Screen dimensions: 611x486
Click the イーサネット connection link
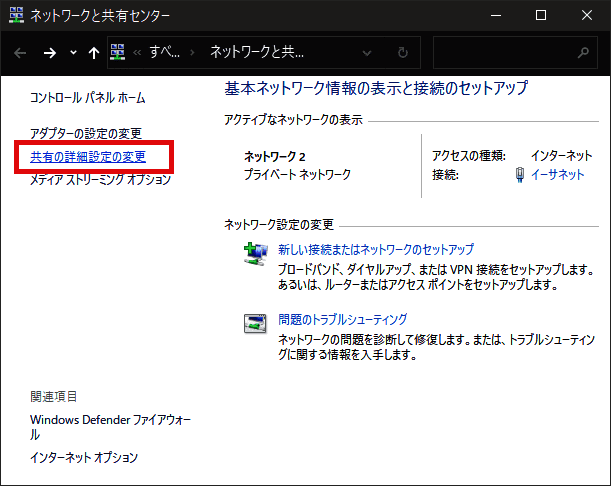557,175
